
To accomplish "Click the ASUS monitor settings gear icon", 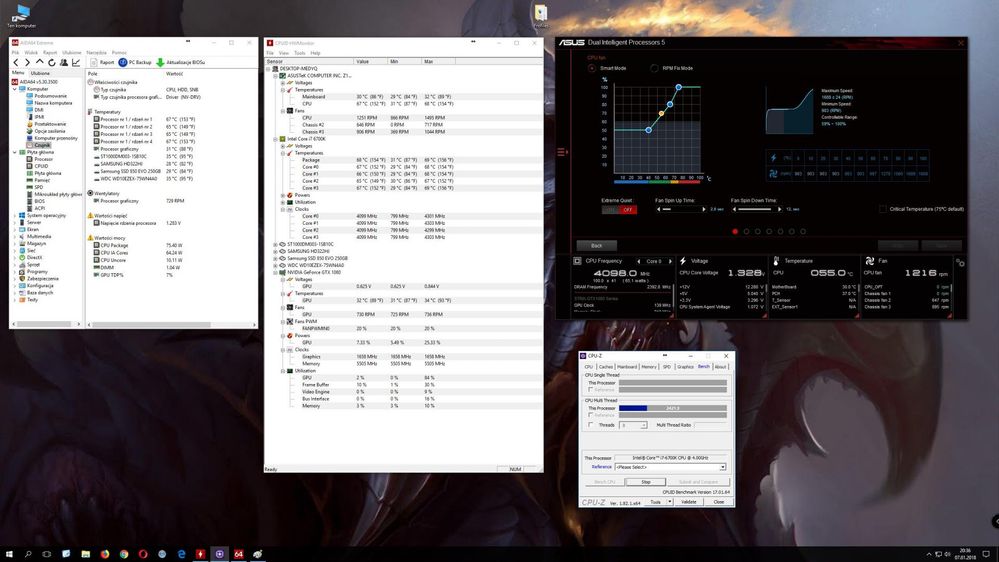I will pyautogui.click(x=960, y=263).
